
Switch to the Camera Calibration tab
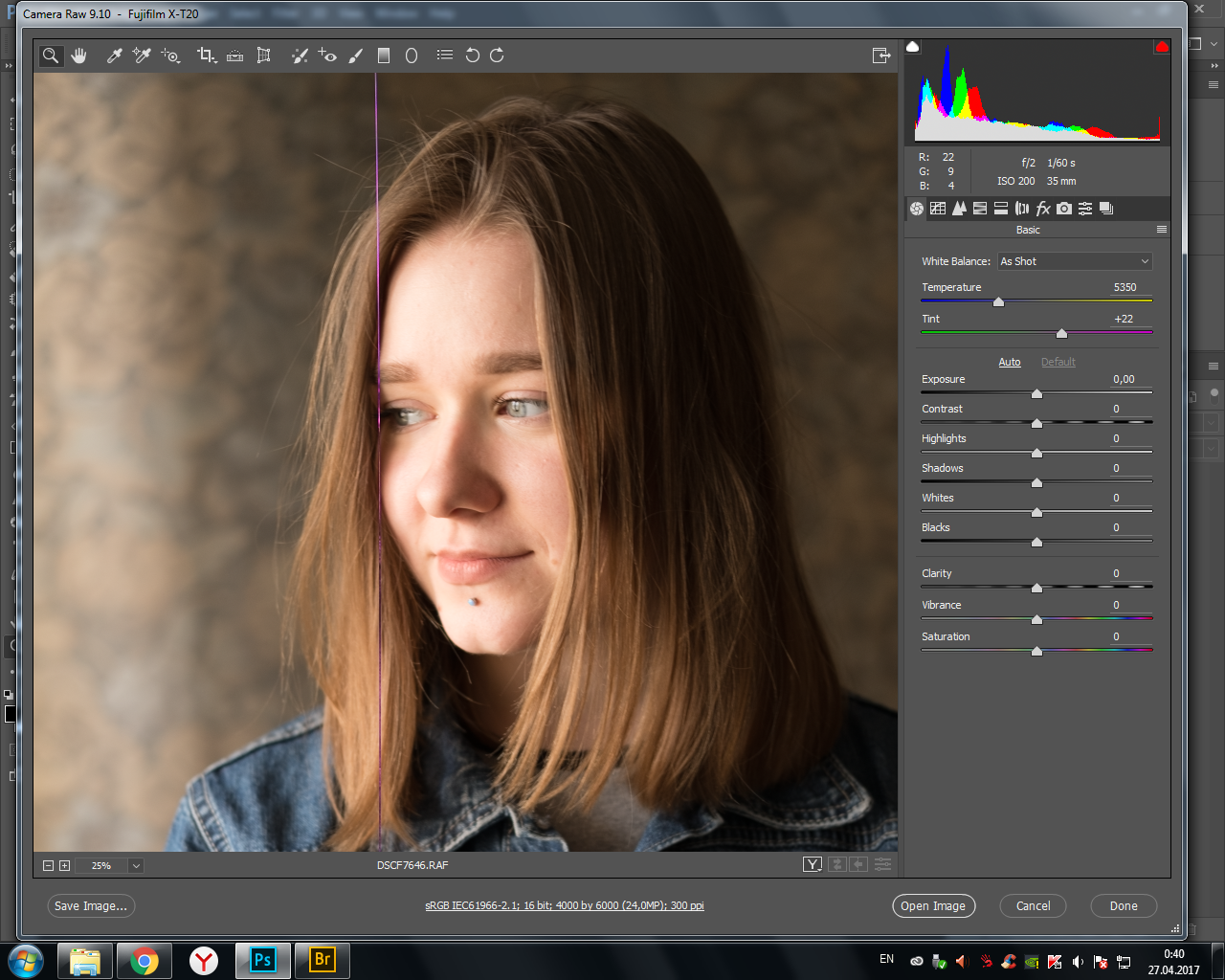1064,209
